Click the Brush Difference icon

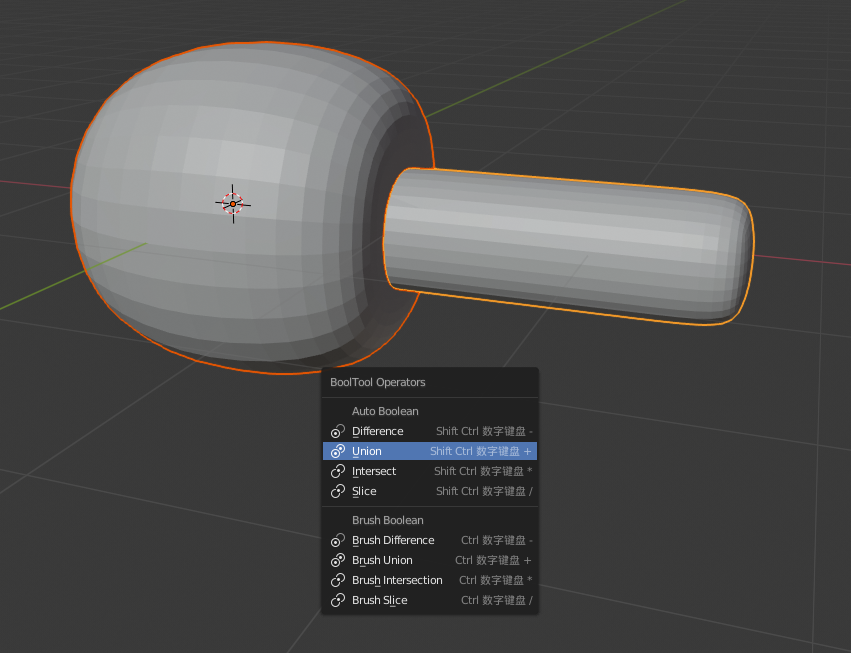(338, 540)
